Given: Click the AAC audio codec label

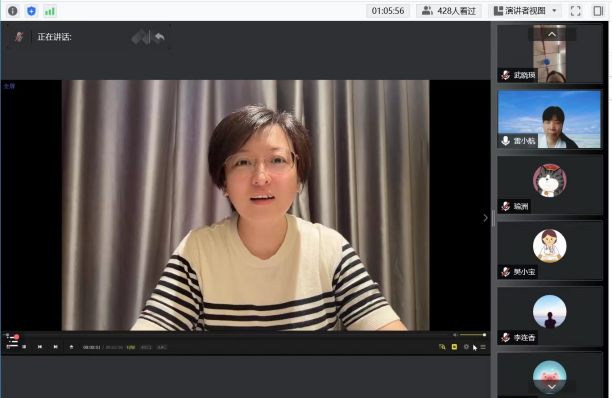Looking at the screenshot, I should pos(162,347).
